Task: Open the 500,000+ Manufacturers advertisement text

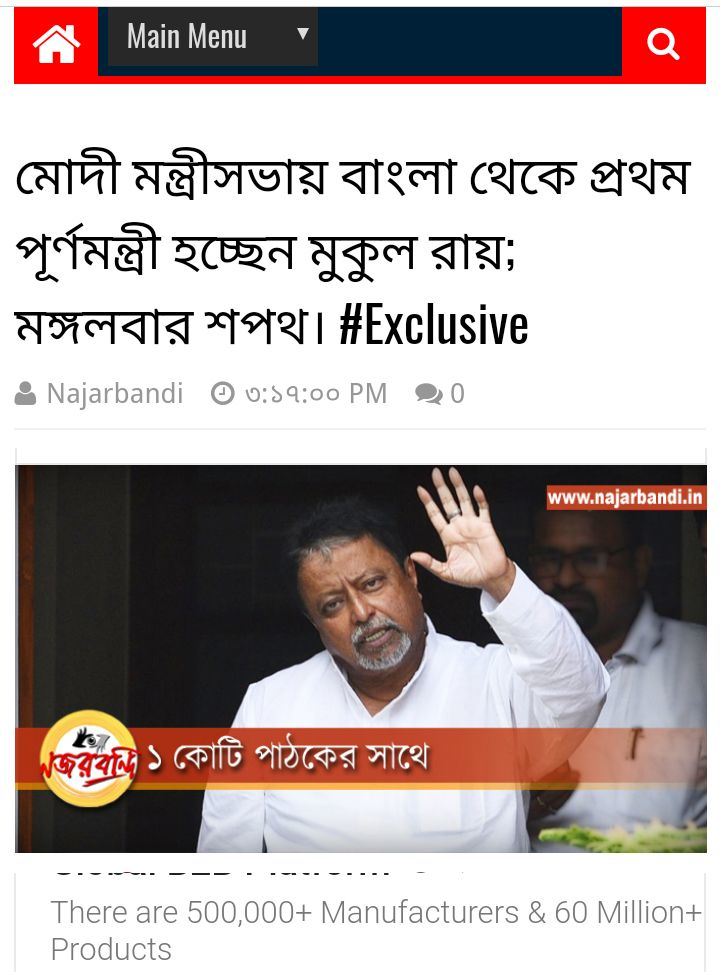Action: pos(376,930)
